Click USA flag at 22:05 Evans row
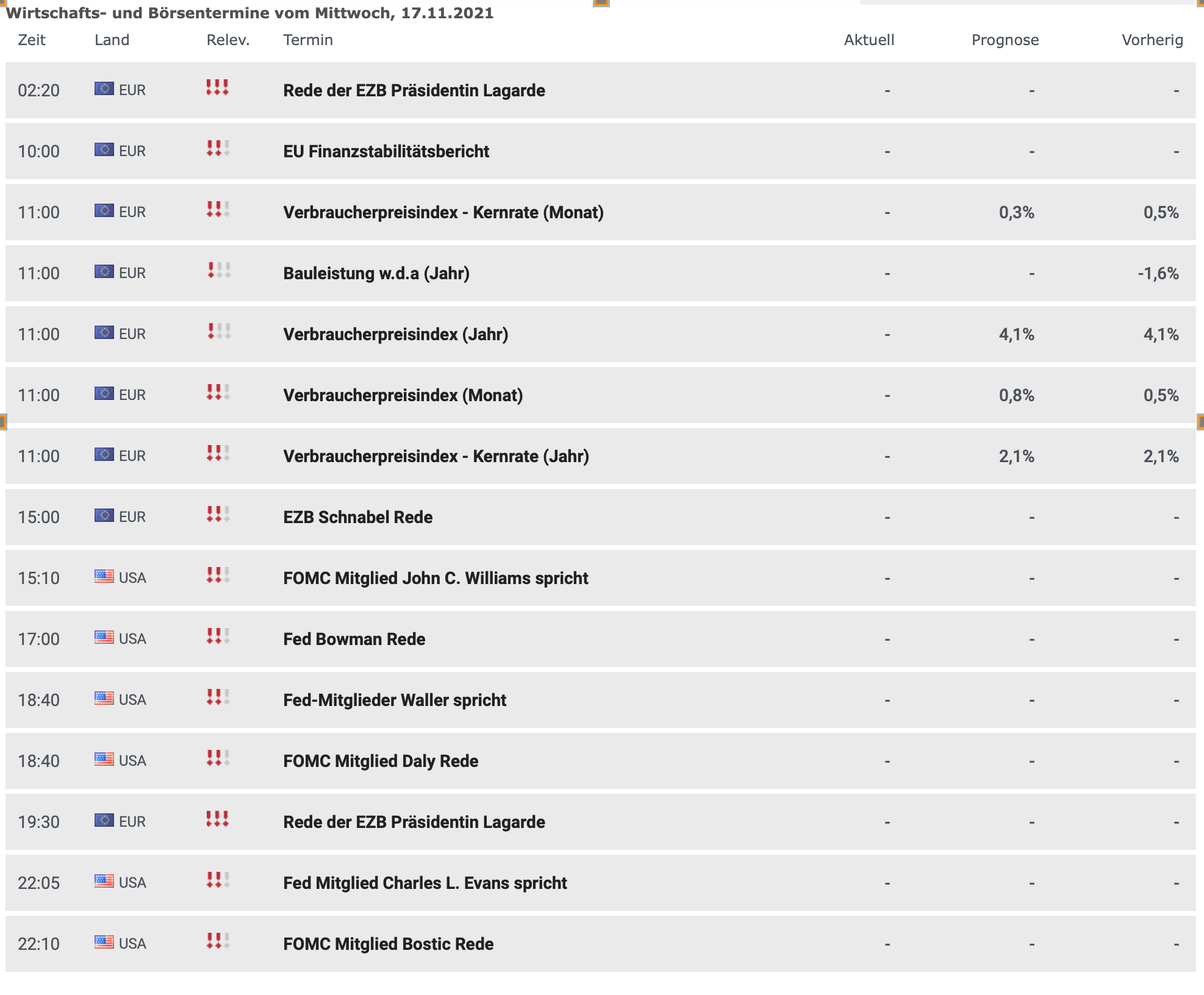 pyautogui.click(x=104, y=882)
